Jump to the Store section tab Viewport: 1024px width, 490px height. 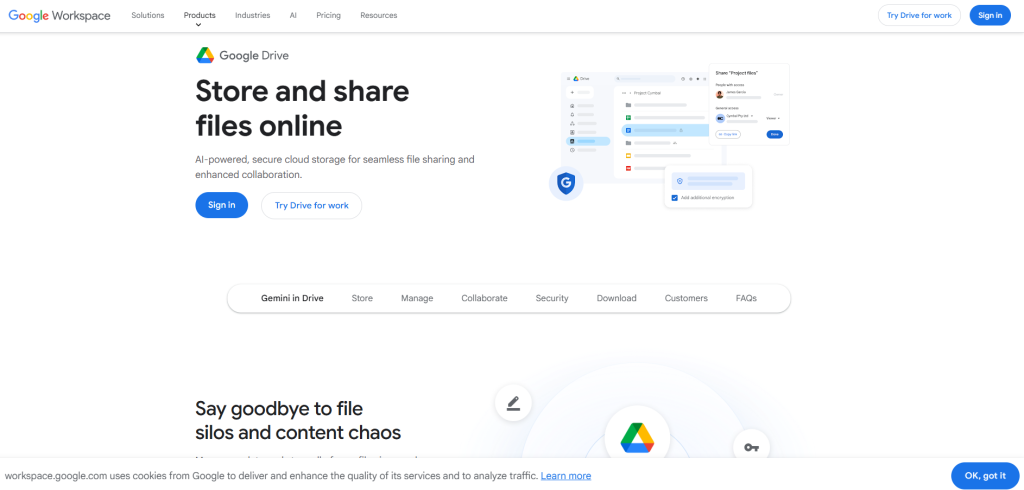(x=362, y=298)
